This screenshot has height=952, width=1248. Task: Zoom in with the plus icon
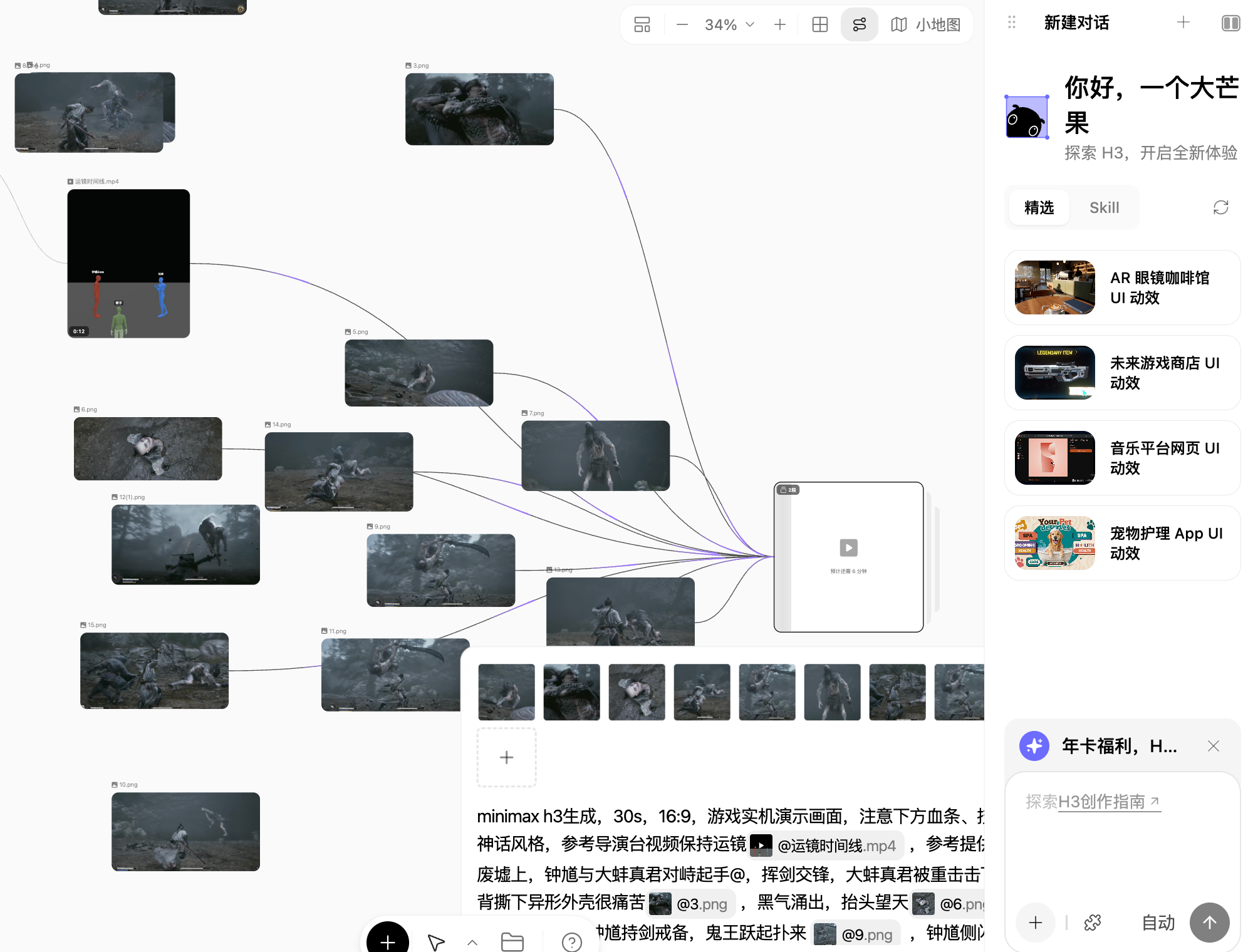point(780,24)
